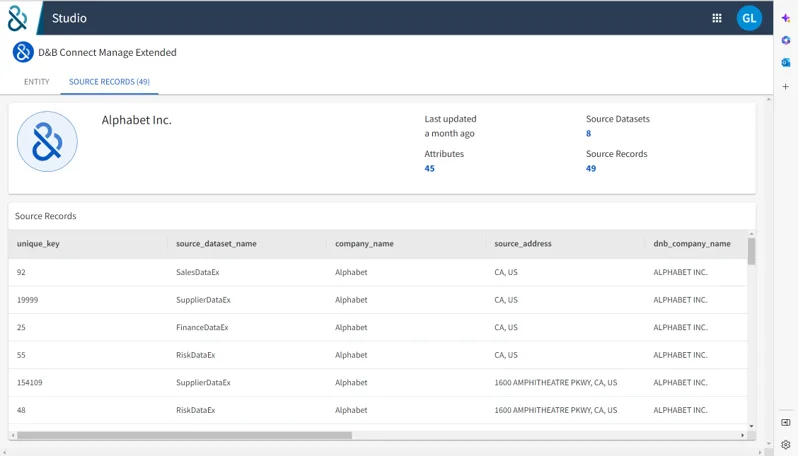Click the page scroll down arrow
Screen dimensions: 798x456
pos(768,444)
